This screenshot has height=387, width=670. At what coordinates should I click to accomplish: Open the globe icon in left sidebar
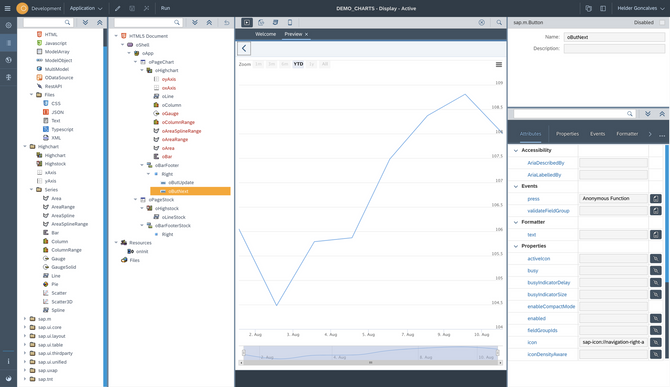point(8,60)
